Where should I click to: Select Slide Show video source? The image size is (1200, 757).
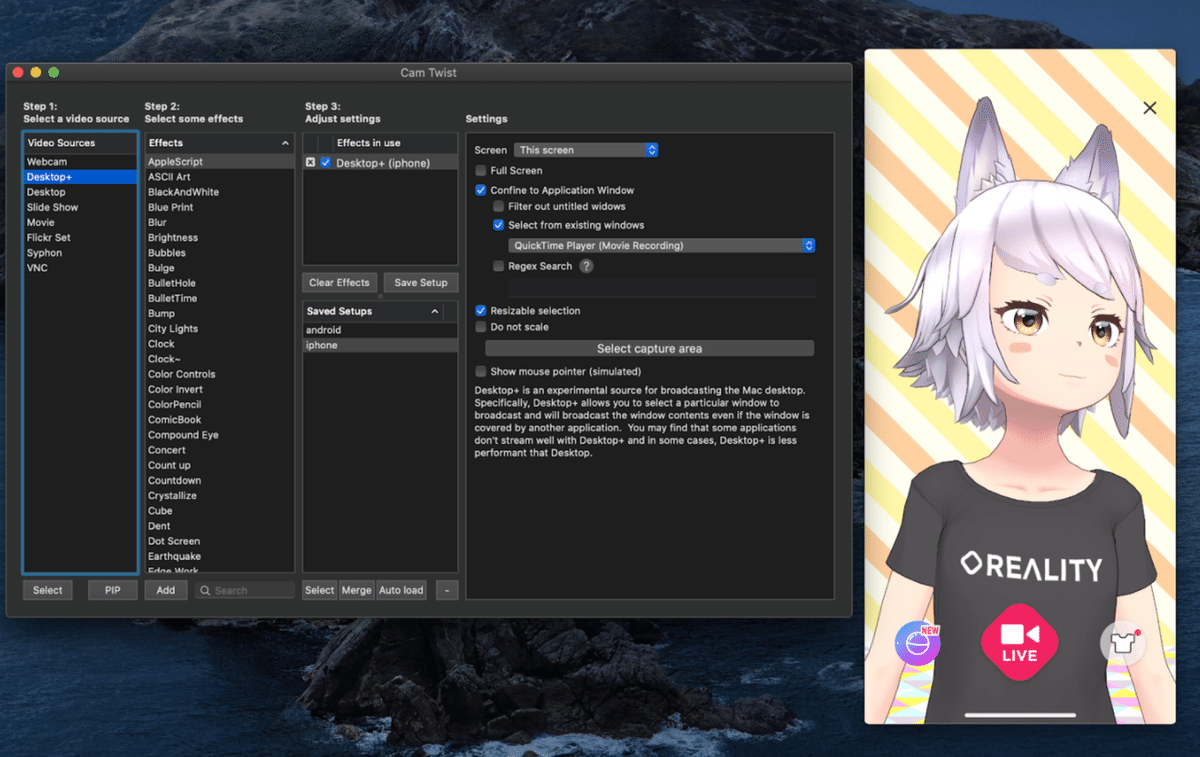80,207
